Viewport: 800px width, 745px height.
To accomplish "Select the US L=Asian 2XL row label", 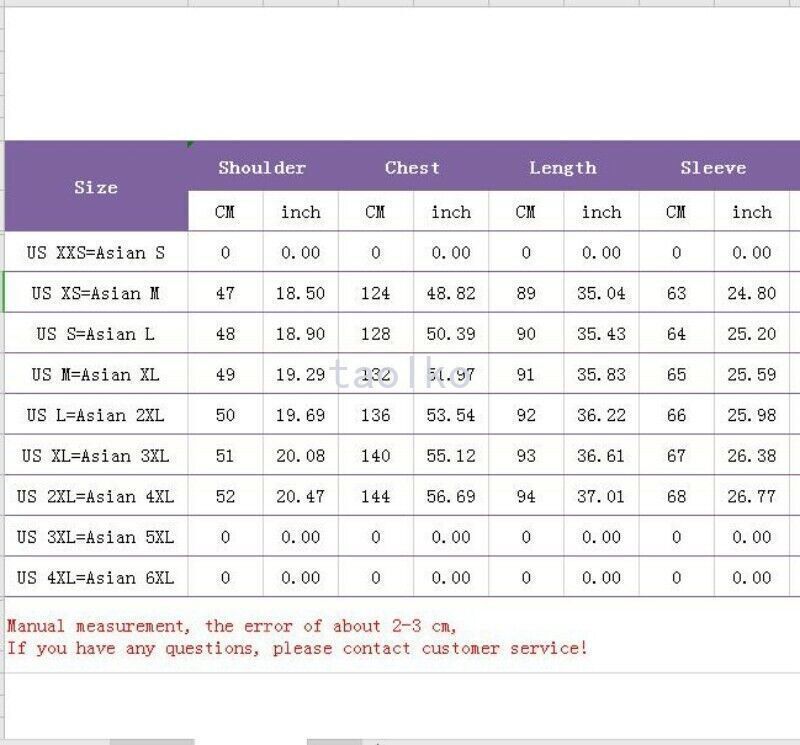I will [x=96, y=415].
